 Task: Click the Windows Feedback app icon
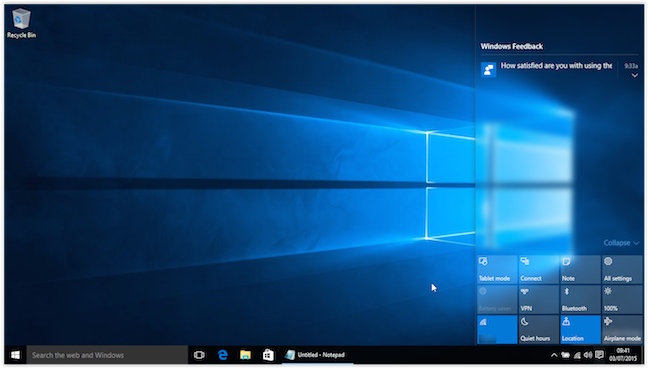[x=488, y=69]
